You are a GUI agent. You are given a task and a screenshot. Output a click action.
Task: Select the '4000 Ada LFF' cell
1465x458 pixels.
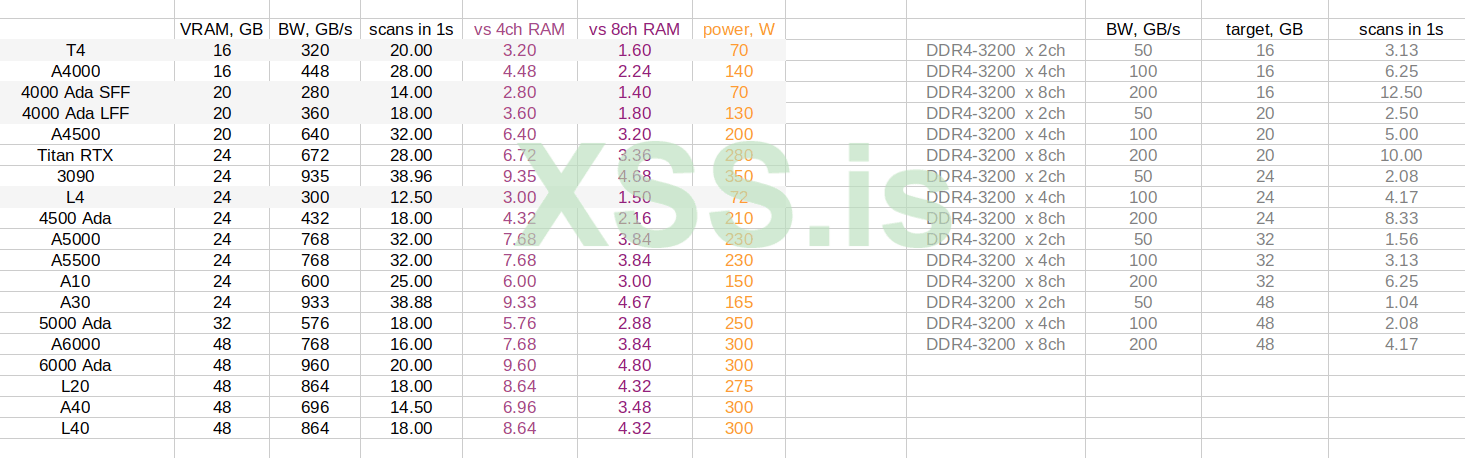point(75,113)
